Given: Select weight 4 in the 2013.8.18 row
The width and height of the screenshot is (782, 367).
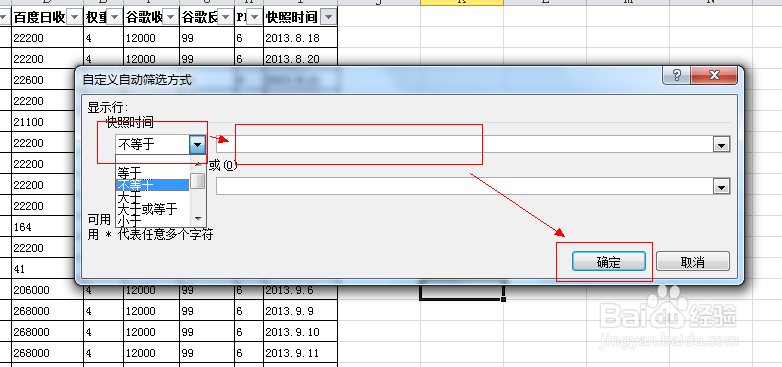Looking at the screenshot, I should tap(104, 38).
